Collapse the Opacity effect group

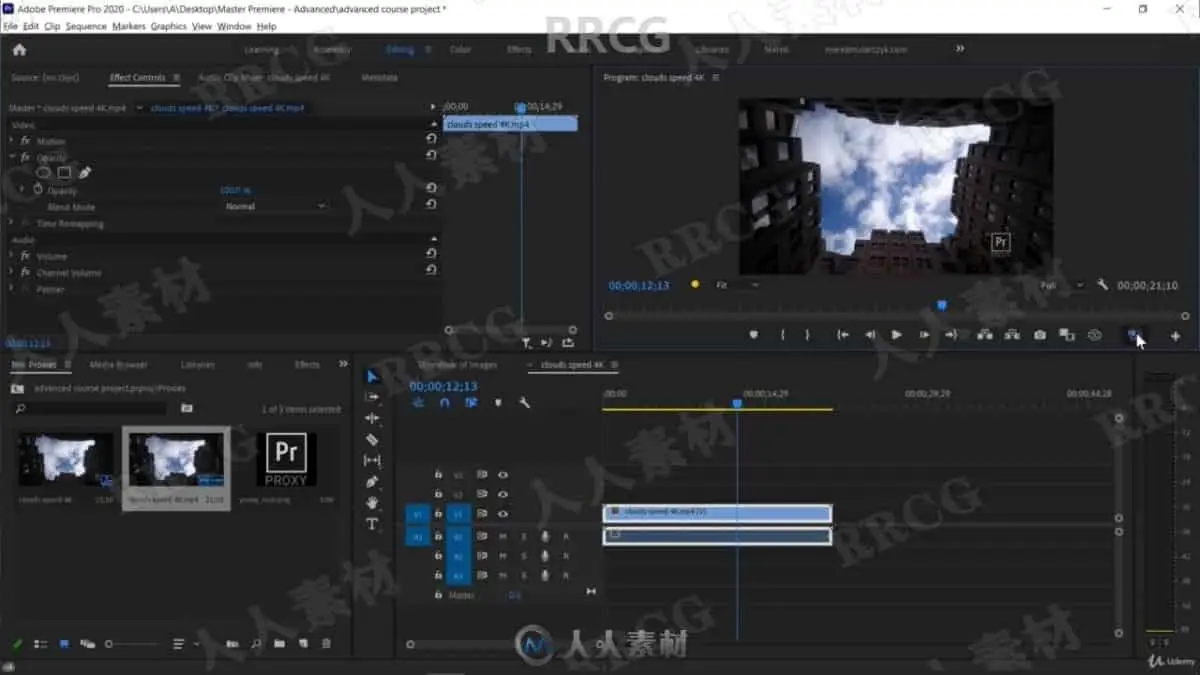coord(13,157)
